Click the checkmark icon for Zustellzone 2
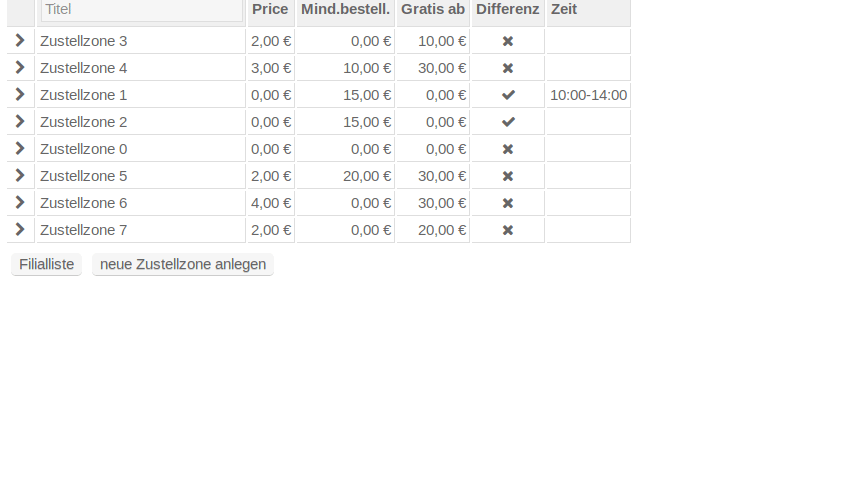The width and height of the screenshot is (864, 492). tap(508, 122)
